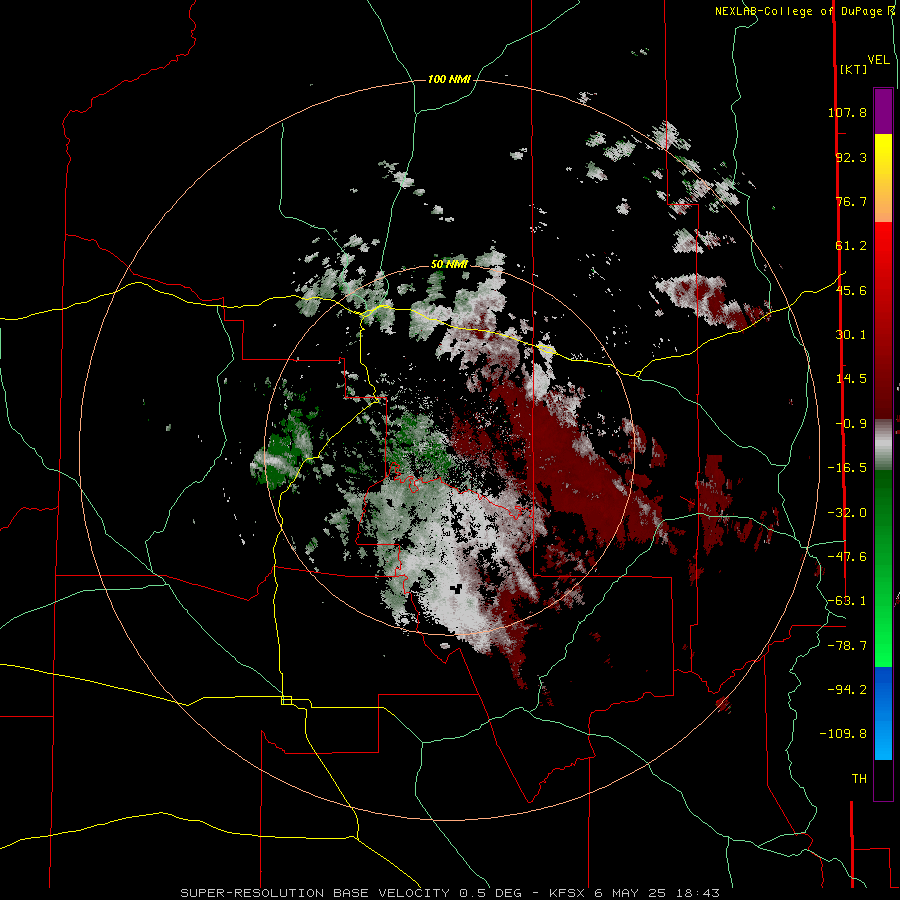Select the -78.7 scale value

(847, 646)
